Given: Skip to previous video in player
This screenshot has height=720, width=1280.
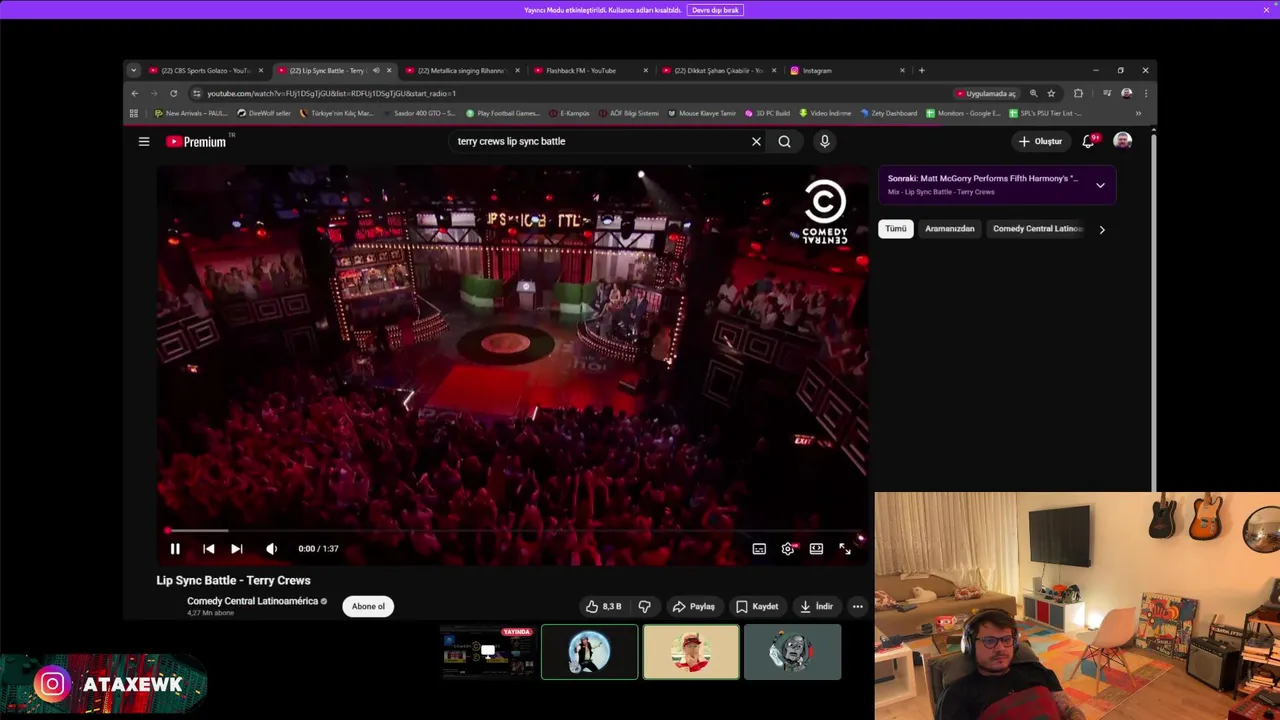Looking at the screenshot, I should (208, 548).
